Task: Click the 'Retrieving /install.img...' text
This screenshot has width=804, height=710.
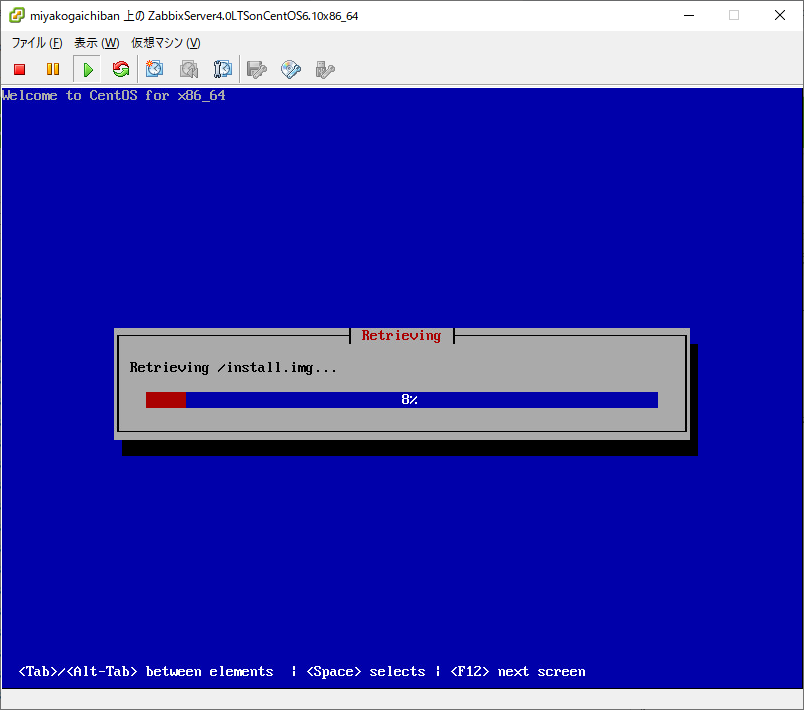Action: point(233,368)
